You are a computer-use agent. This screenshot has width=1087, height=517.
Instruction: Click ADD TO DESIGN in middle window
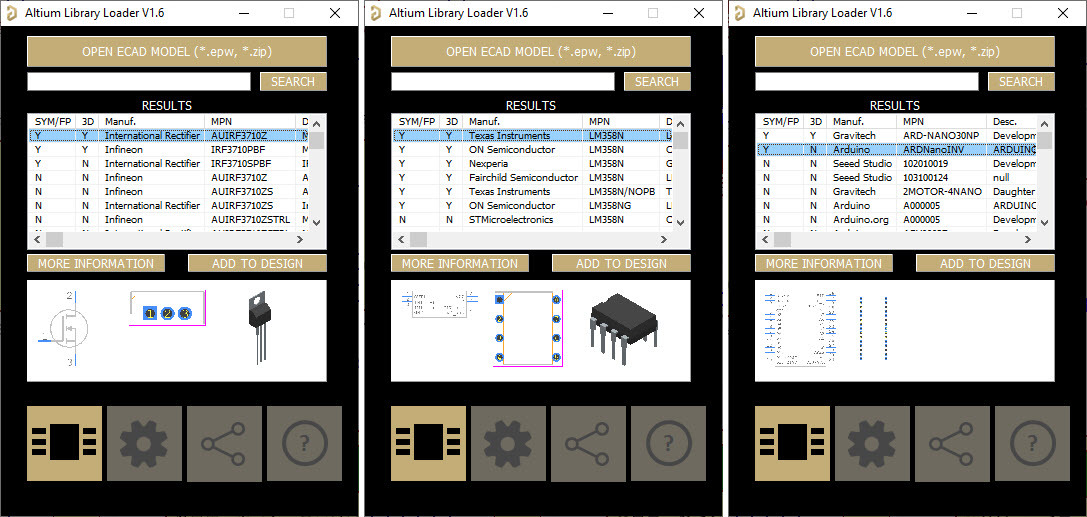(621, 263)
